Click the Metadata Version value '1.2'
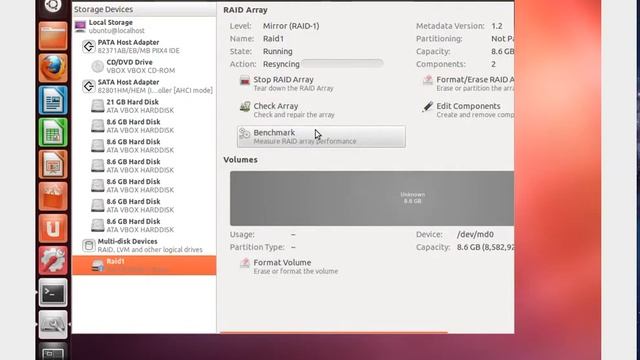The height and width of the screenshot is (360, 640). point(497,26)
